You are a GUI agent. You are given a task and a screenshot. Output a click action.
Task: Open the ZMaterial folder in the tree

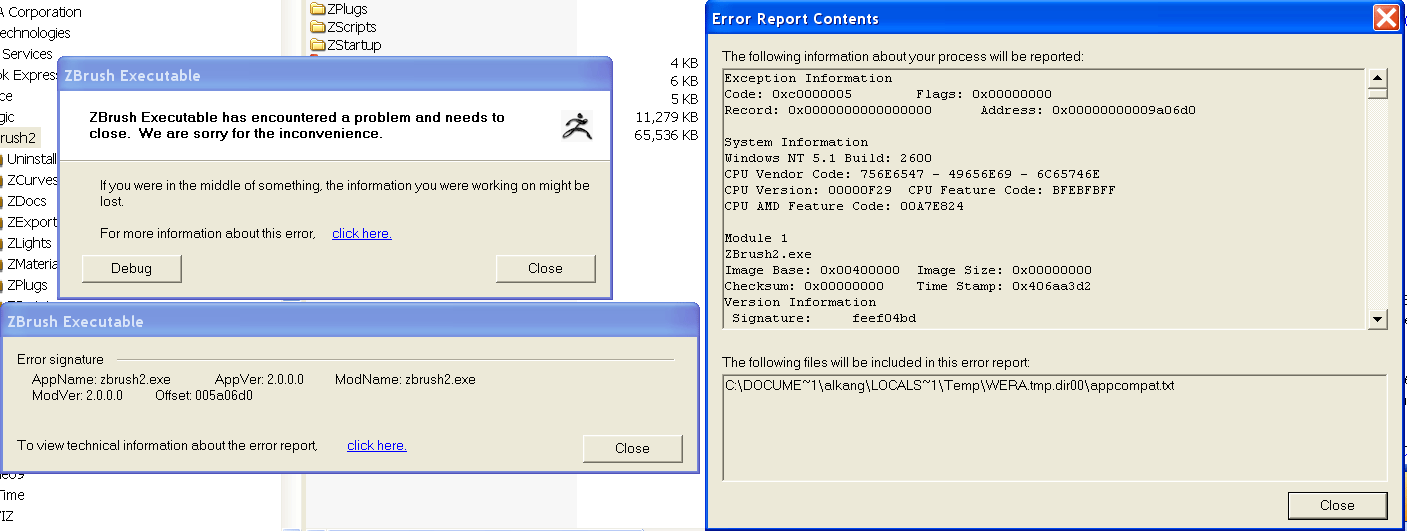point(31,264)
